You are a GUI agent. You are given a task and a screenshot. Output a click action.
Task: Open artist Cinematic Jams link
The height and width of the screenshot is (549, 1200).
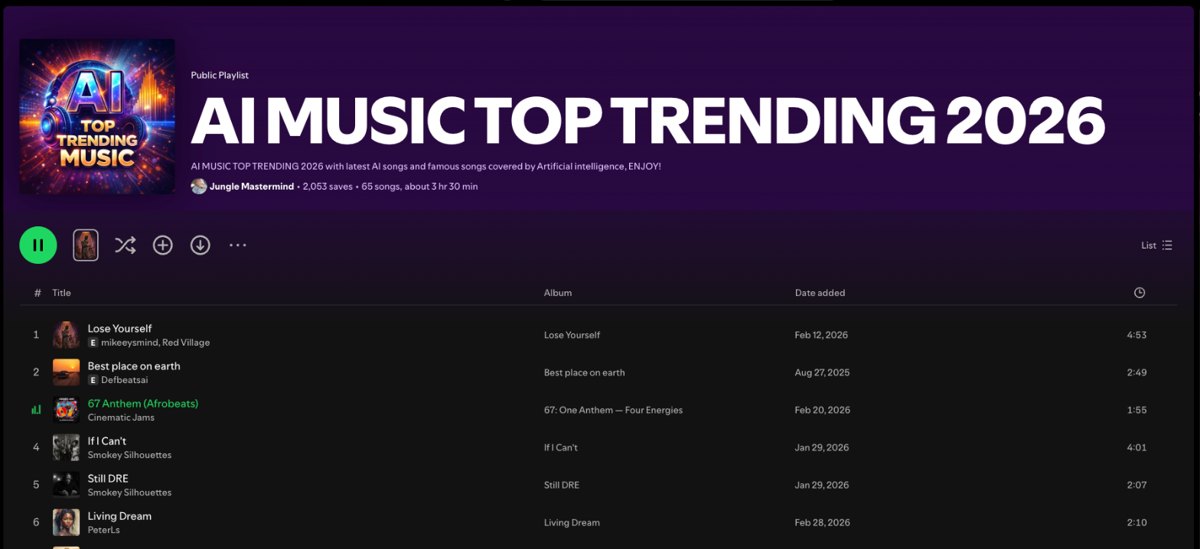click(x=121, y=417)
